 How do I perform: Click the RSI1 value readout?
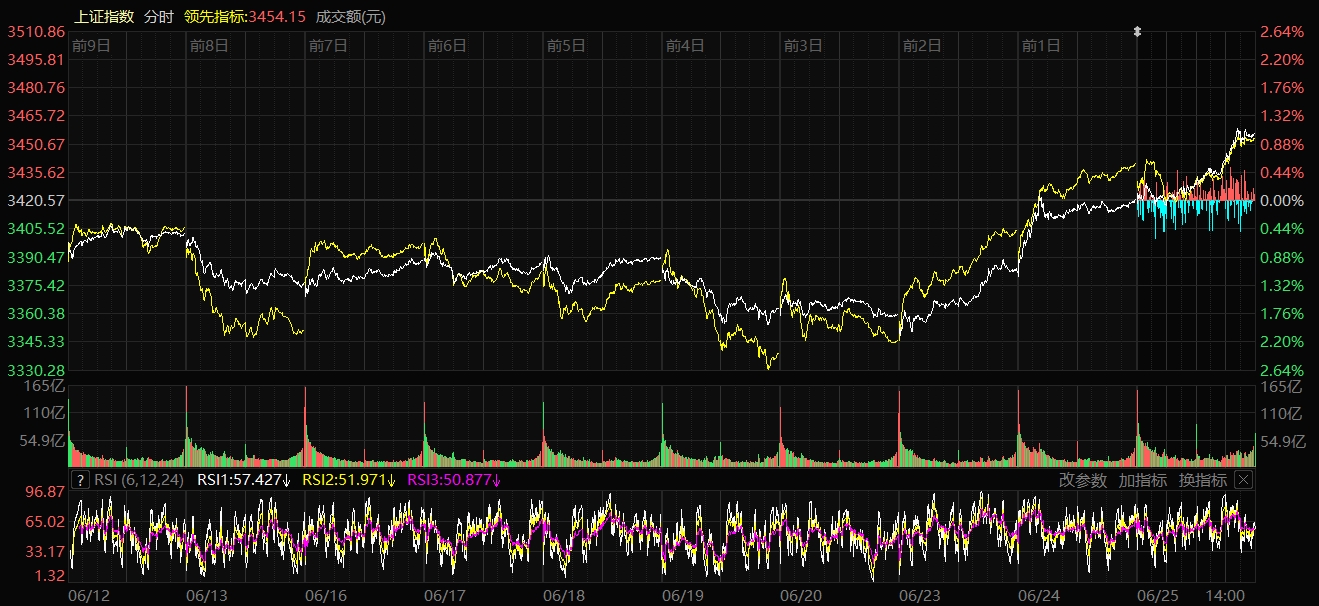244,480
